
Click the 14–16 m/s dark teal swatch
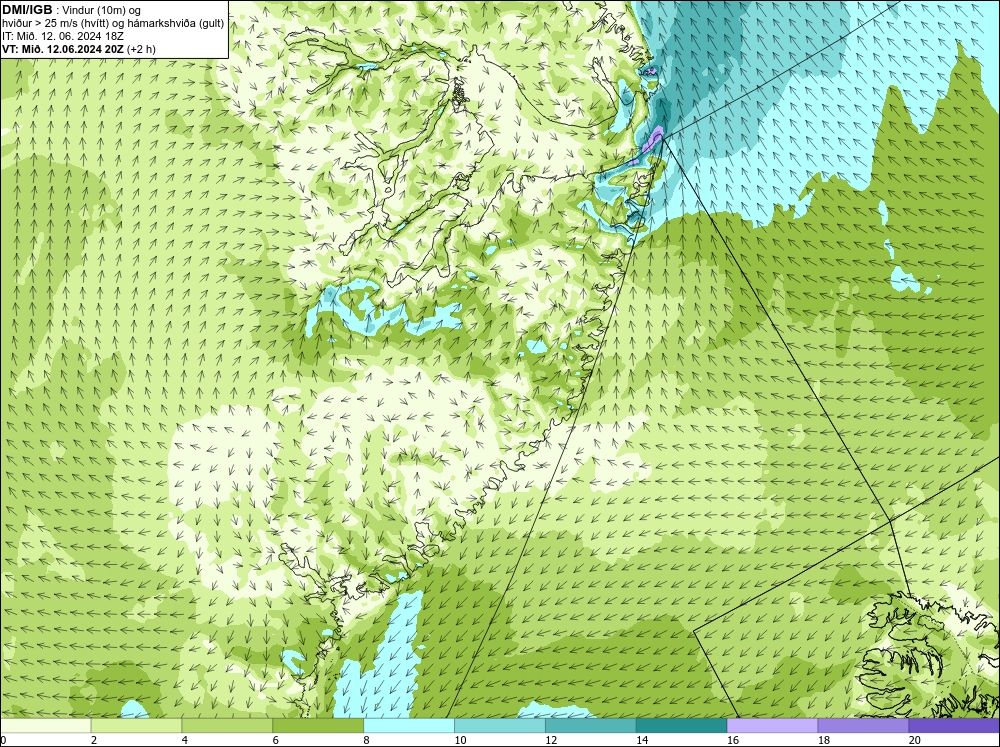pyautogui.click(x=682, y=726)
